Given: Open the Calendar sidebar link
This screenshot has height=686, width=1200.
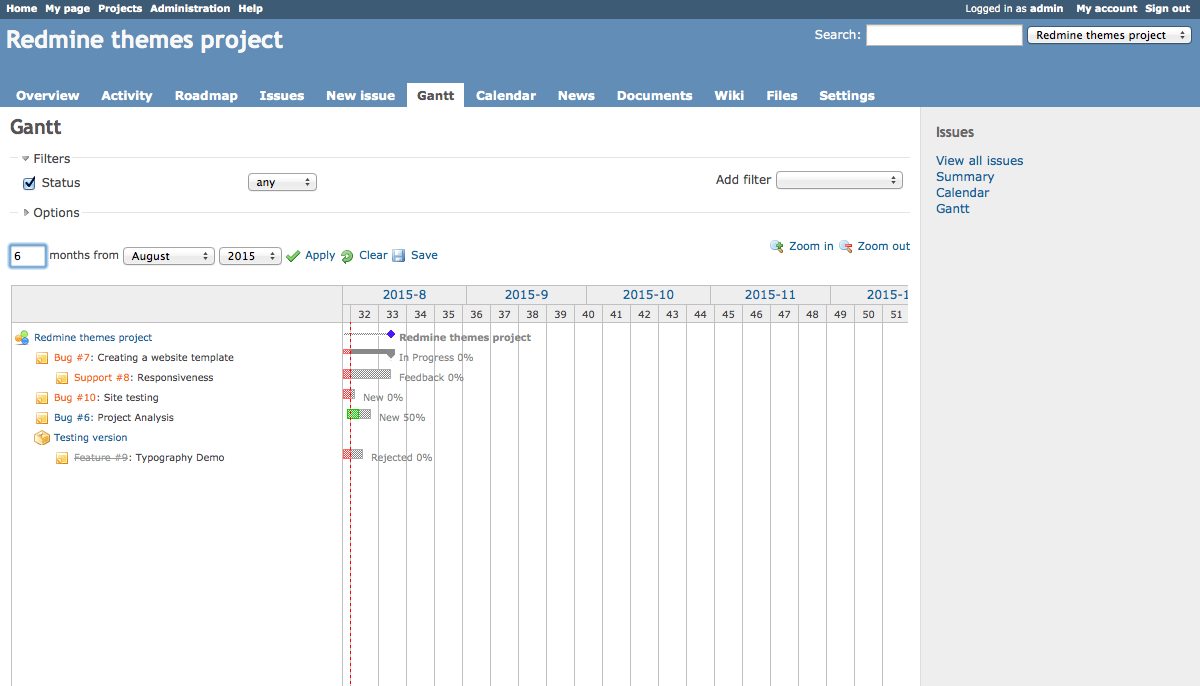Looking at the screenshot, I should pyautogui.click(x=963, y=193).
